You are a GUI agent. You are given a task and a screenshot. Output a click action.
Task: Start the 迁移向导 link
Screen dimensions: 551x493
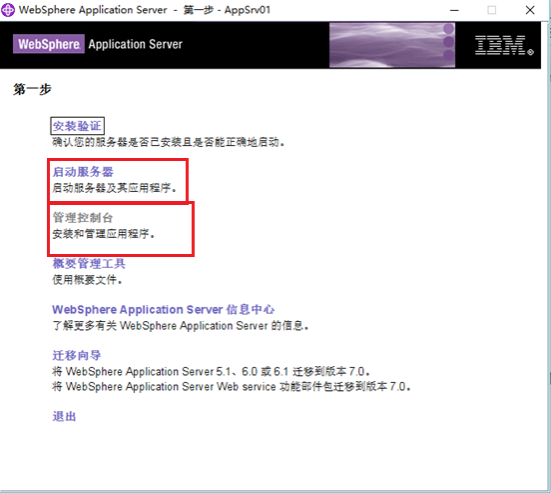coord(77,355)
